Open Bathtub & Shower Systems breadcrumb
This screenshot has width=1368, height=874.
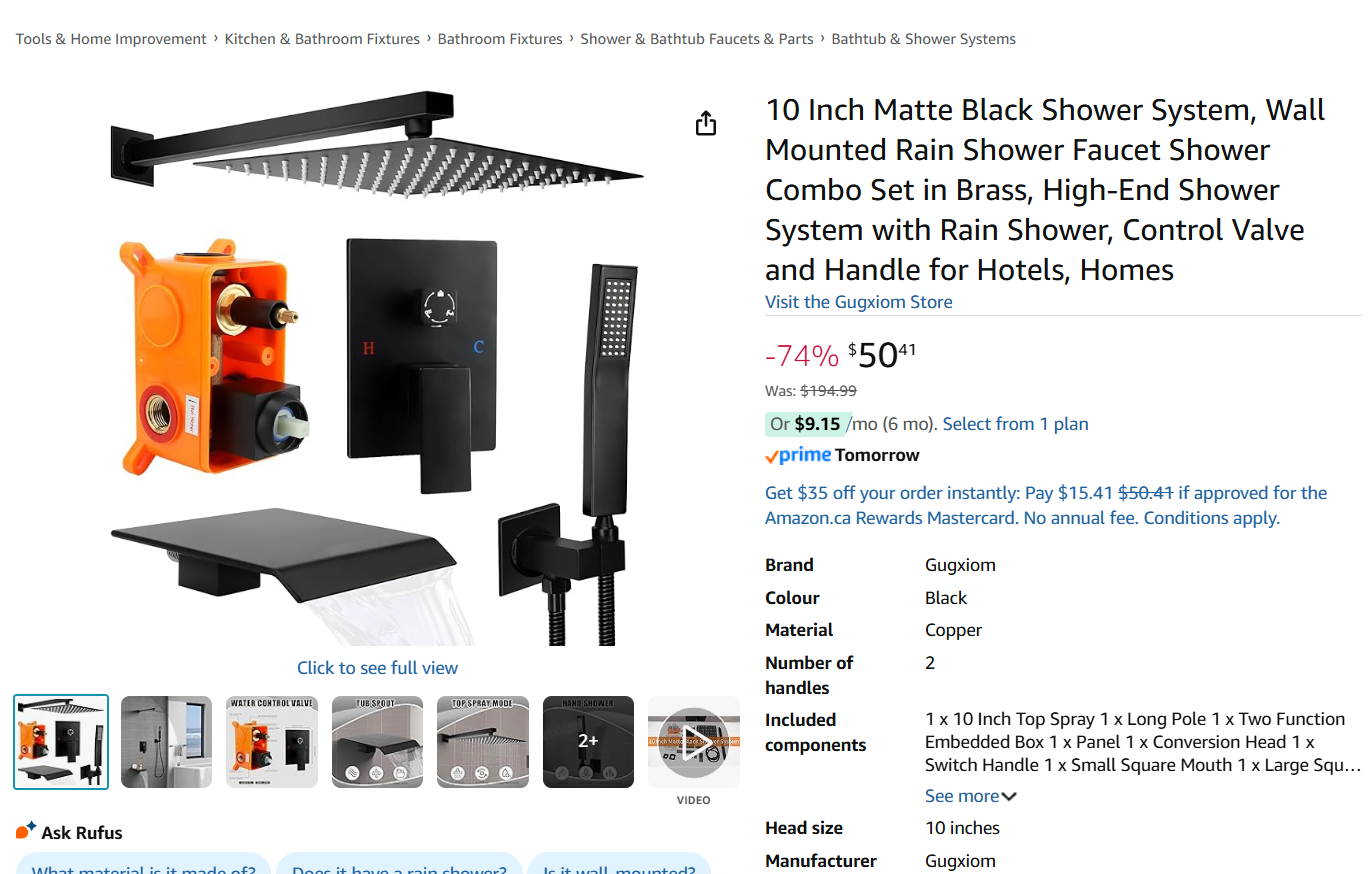[x=923, y=39]
